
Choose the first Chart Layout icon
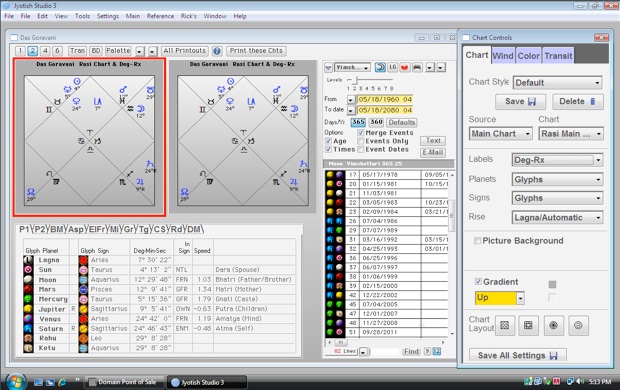tap(504, 326)
